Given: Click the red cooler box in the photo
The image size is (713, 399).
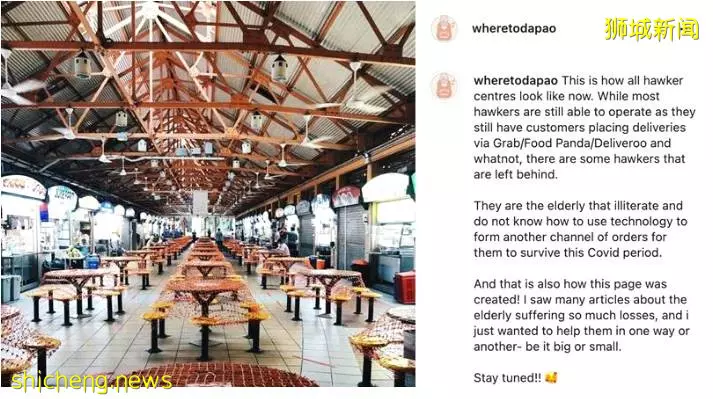Looking at the screenshot, I should click(405, 287).
